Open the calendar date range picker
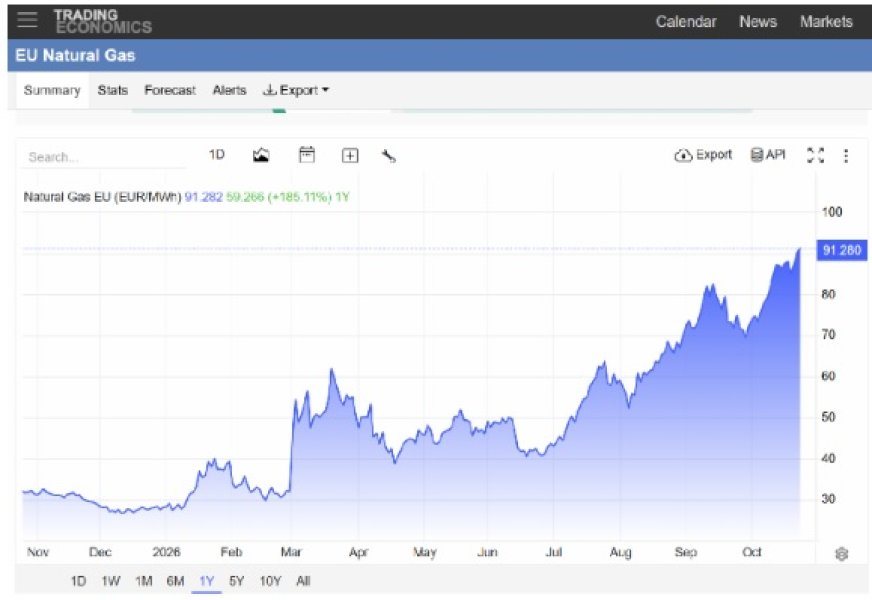872x600 pixels. point(306,155)
